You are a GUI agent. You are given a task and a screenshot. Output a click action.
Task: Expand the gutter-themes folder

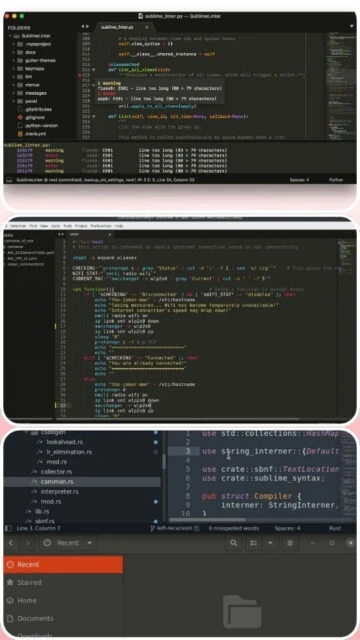click(14, 60)
